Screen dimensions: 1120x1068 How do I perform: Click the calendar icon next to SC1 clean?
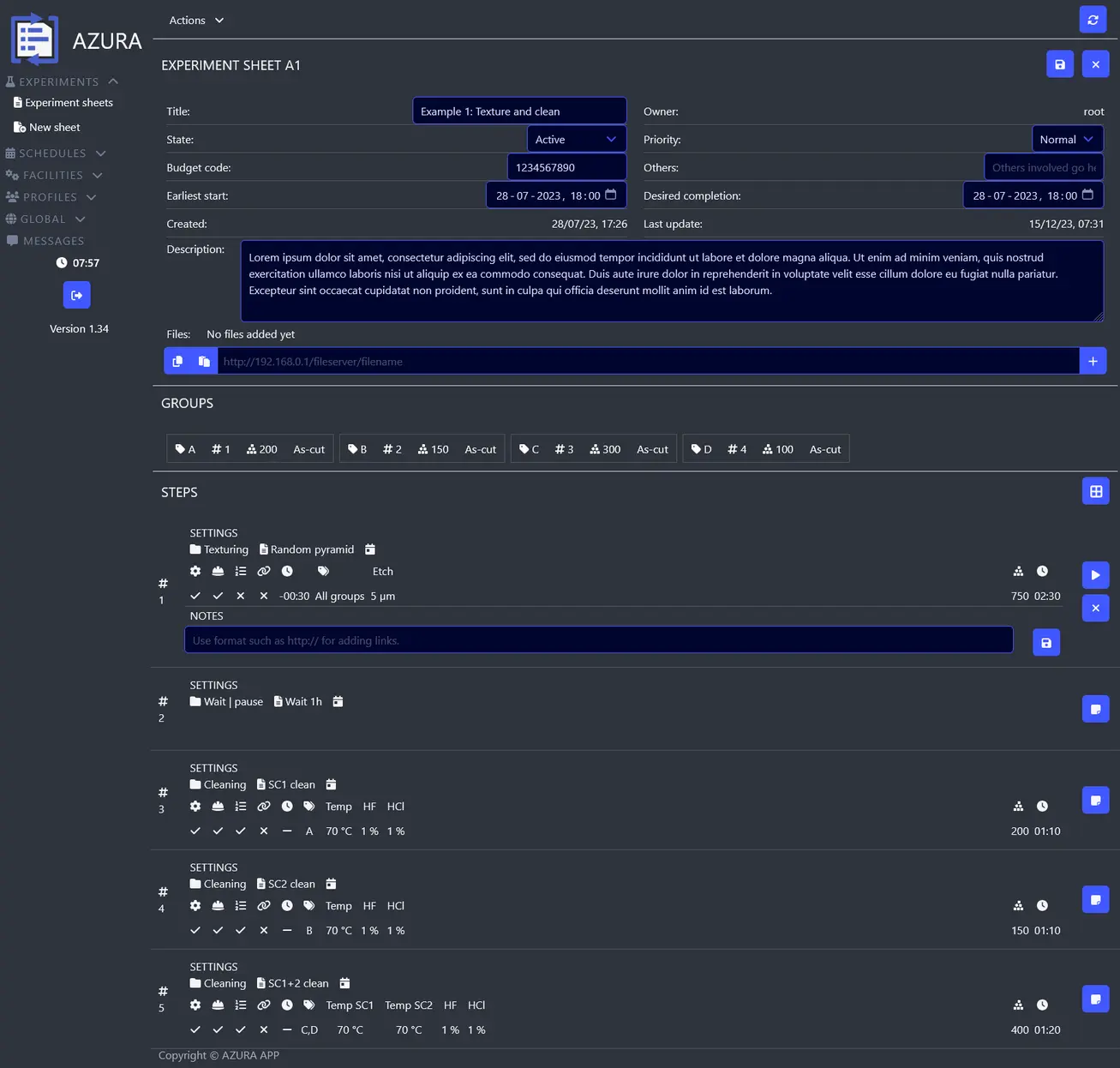coord(331,784)
